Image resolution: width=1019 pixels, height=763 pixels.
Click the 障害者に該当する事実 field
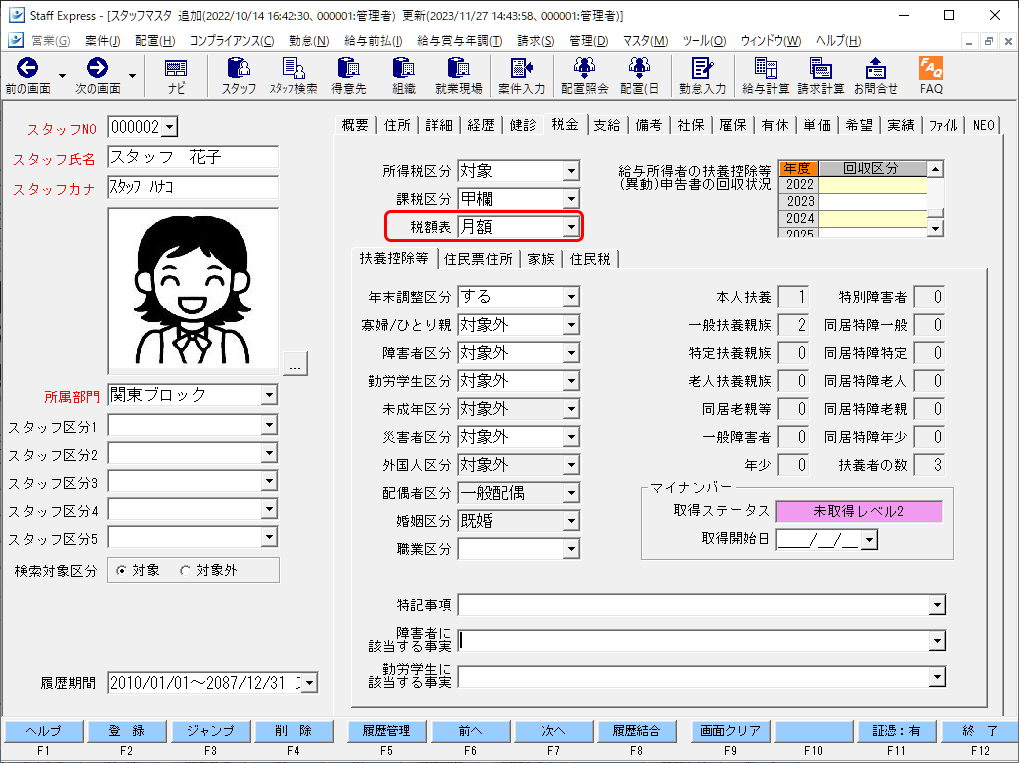(701, 641)
